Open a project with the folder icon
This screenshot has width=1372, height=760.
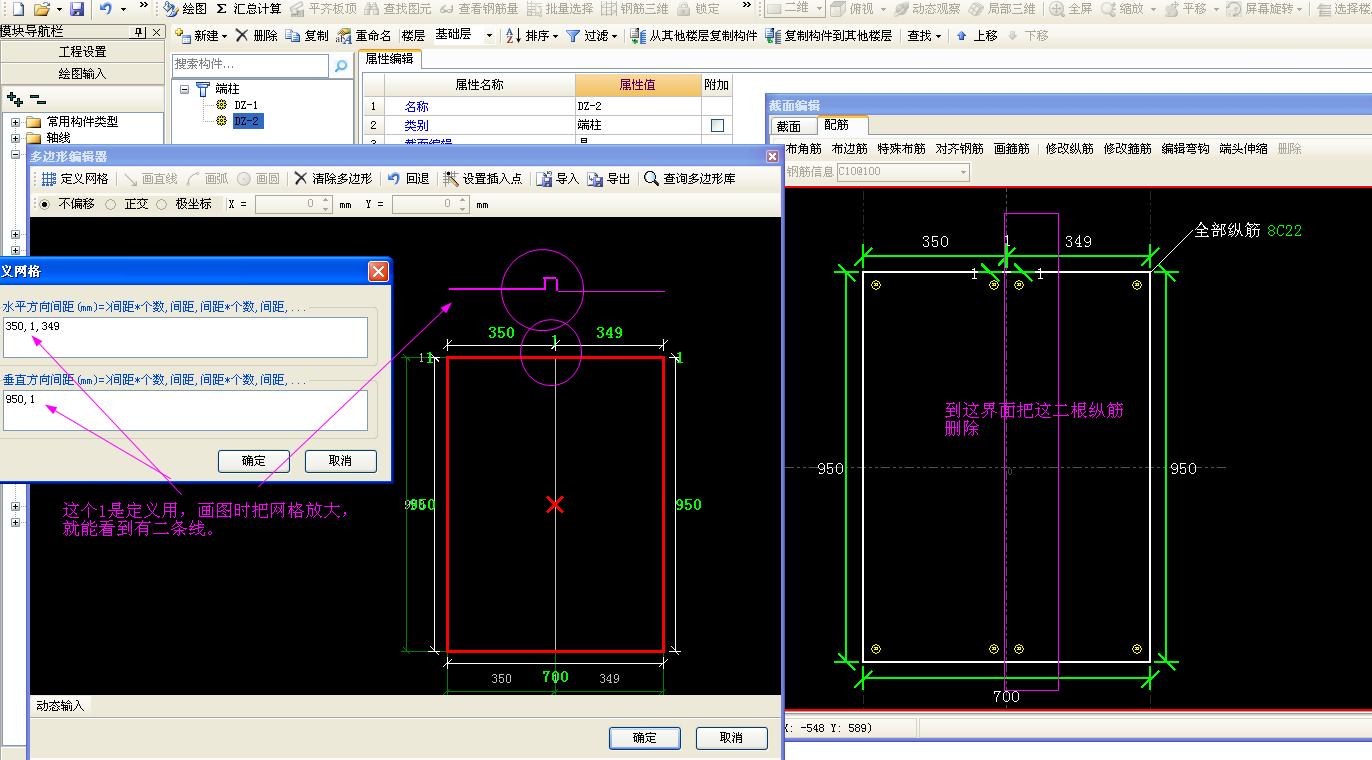(x=41, y=8)
